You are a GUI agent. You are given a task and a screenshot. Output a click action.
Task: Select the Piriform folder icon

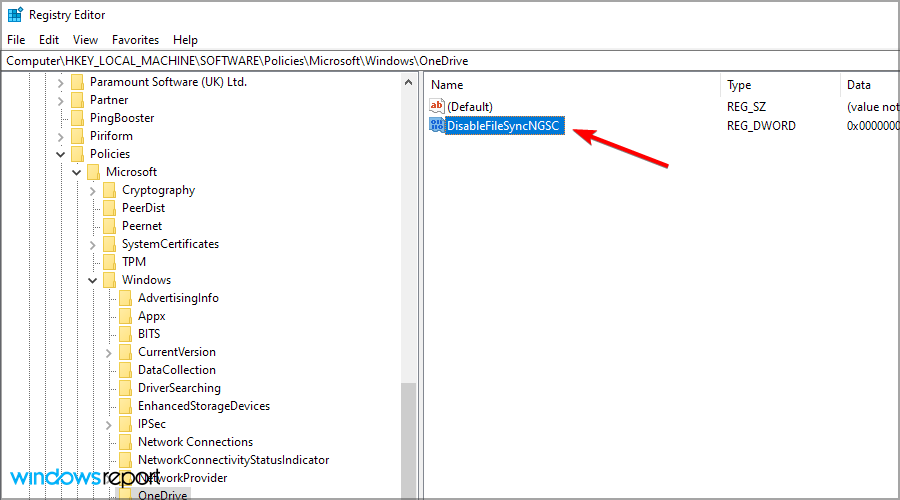point(77,136)
